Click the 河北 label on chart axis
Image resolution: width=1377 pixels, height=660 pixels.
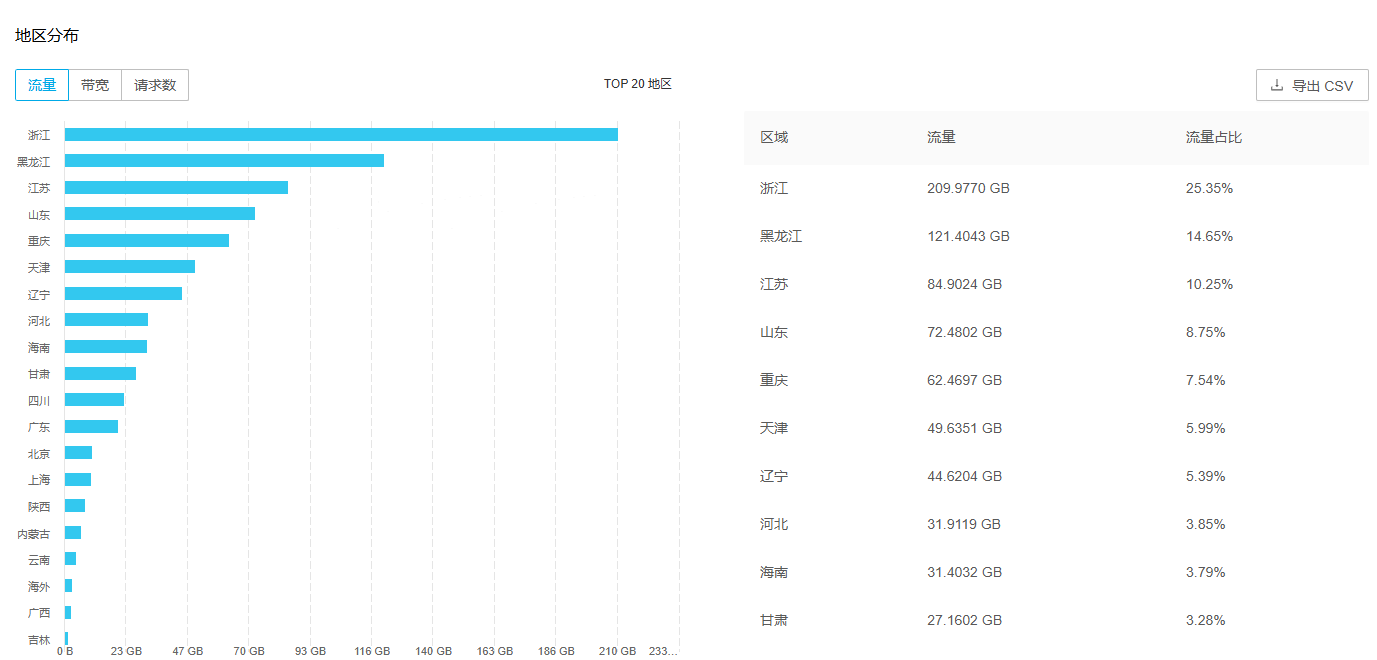[x=39, y=321]
